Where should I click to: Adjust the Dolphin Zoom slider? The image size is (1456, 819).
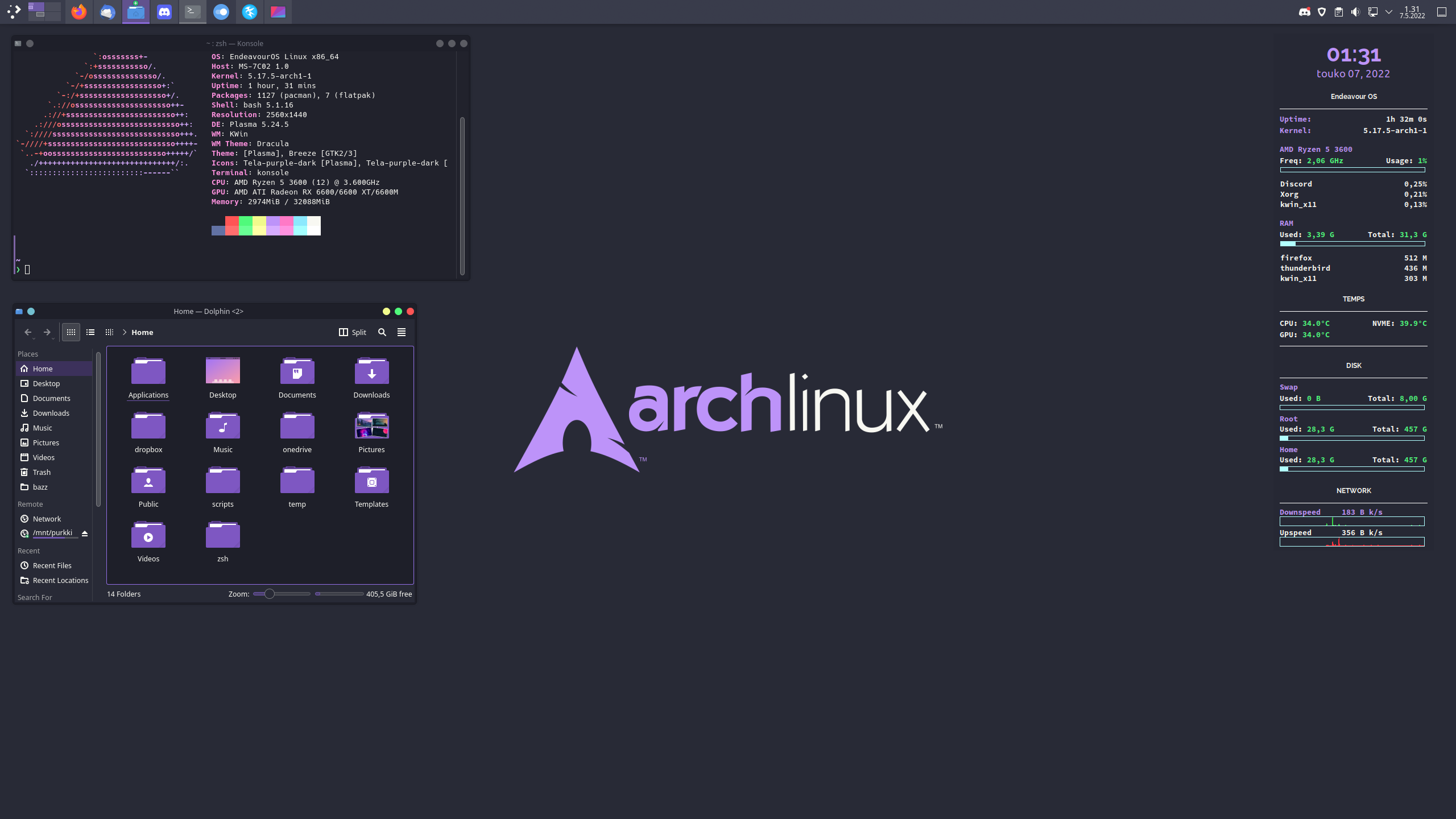click(282, 594)
